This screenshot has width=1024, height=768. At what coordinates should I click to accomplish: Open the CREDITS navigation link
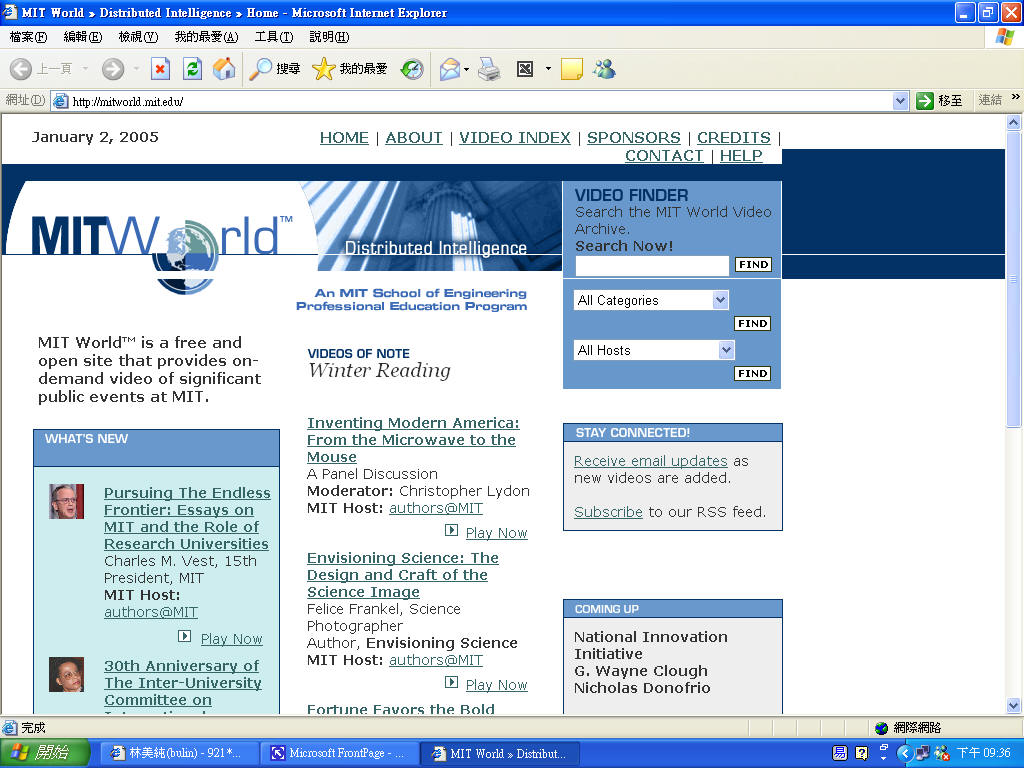[734, 138]
